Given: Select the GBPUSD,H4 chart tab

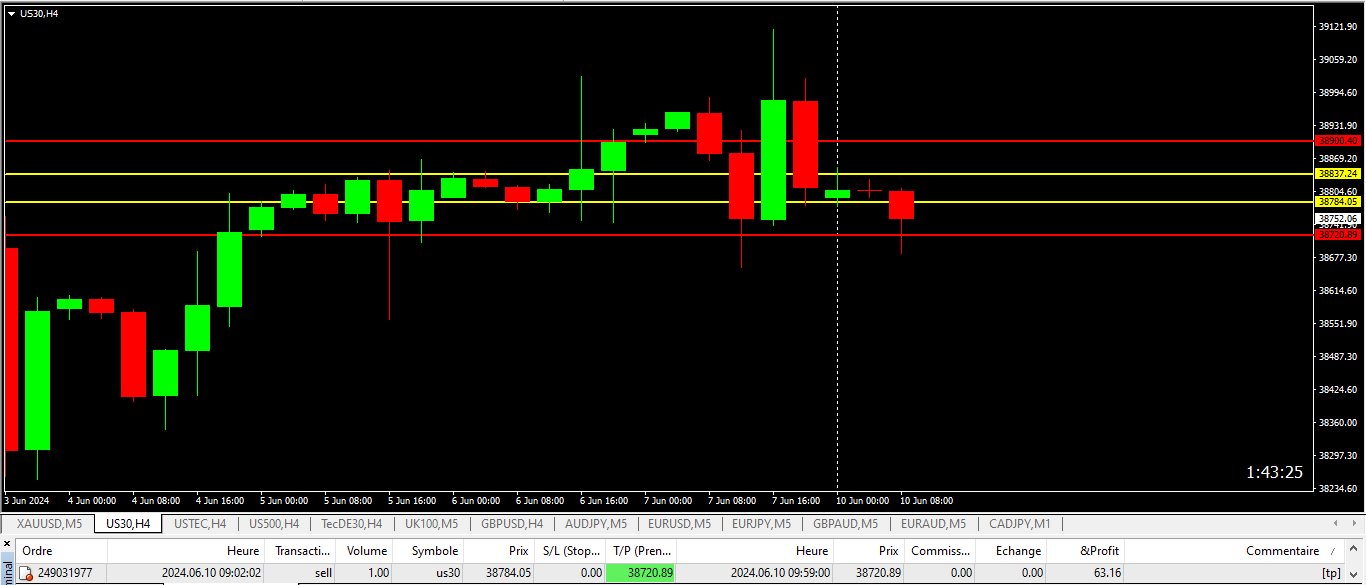Looking at the screenshot, I should pos(511,523).
